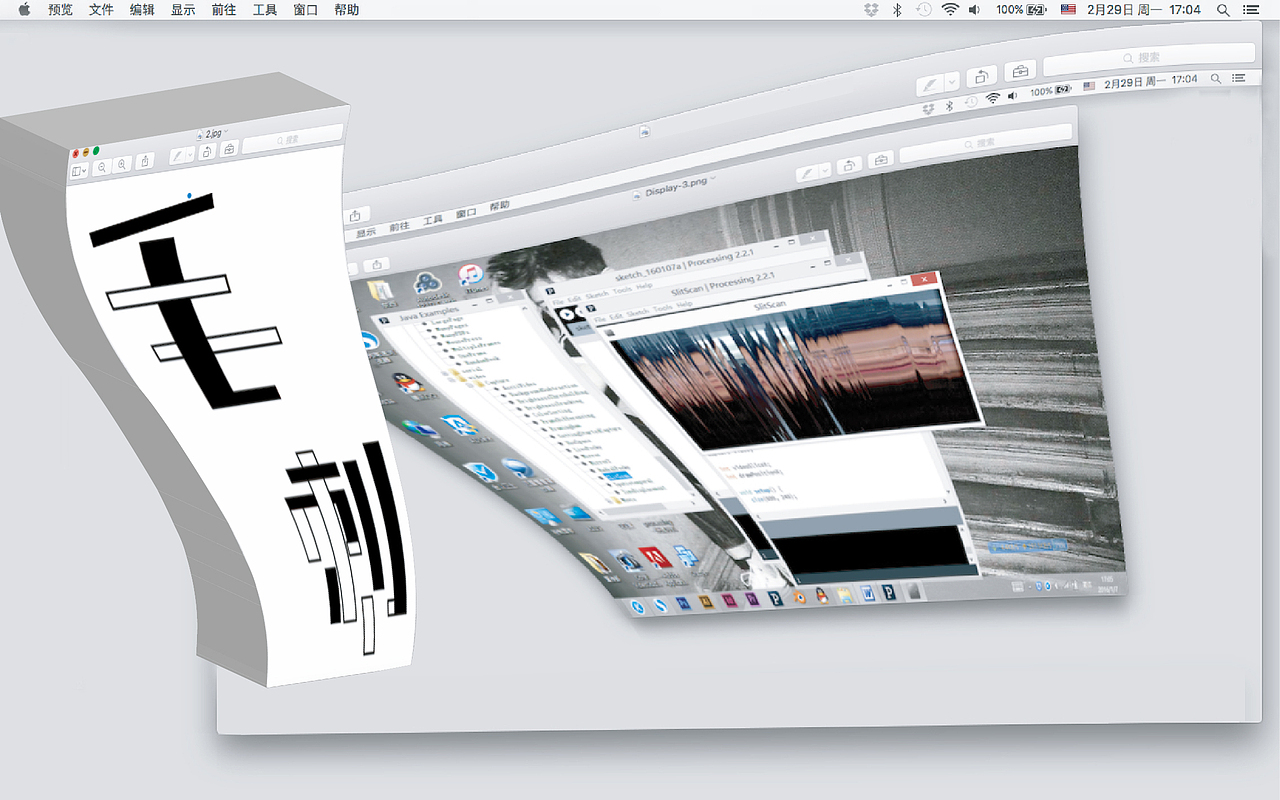1280x800 pixels.
Task: Open toolbox icon in Display-3.png window
Action: (x=880, y=160)
